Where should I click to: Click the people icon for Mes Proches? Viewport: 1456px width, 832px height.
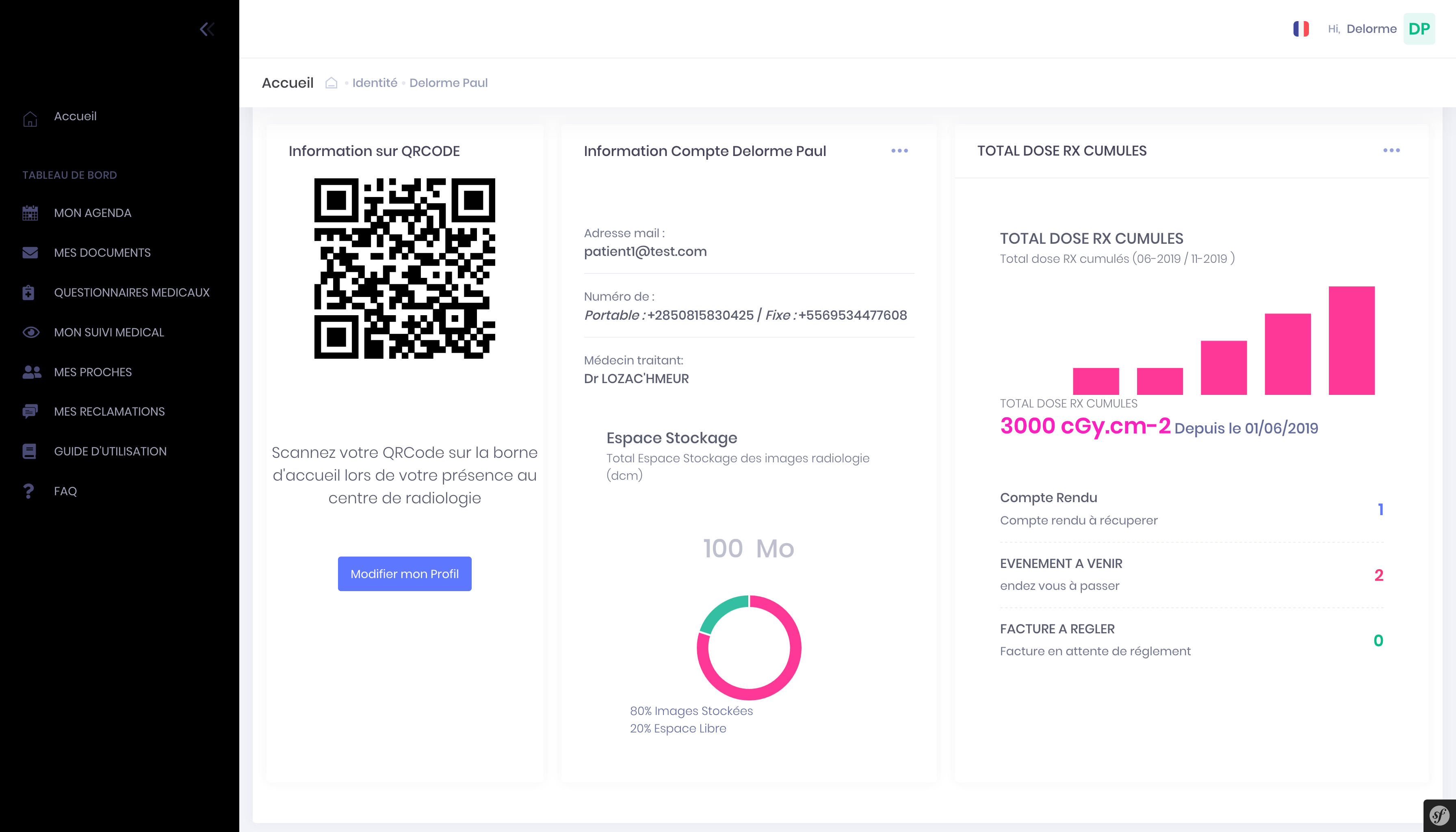[31, 372]
